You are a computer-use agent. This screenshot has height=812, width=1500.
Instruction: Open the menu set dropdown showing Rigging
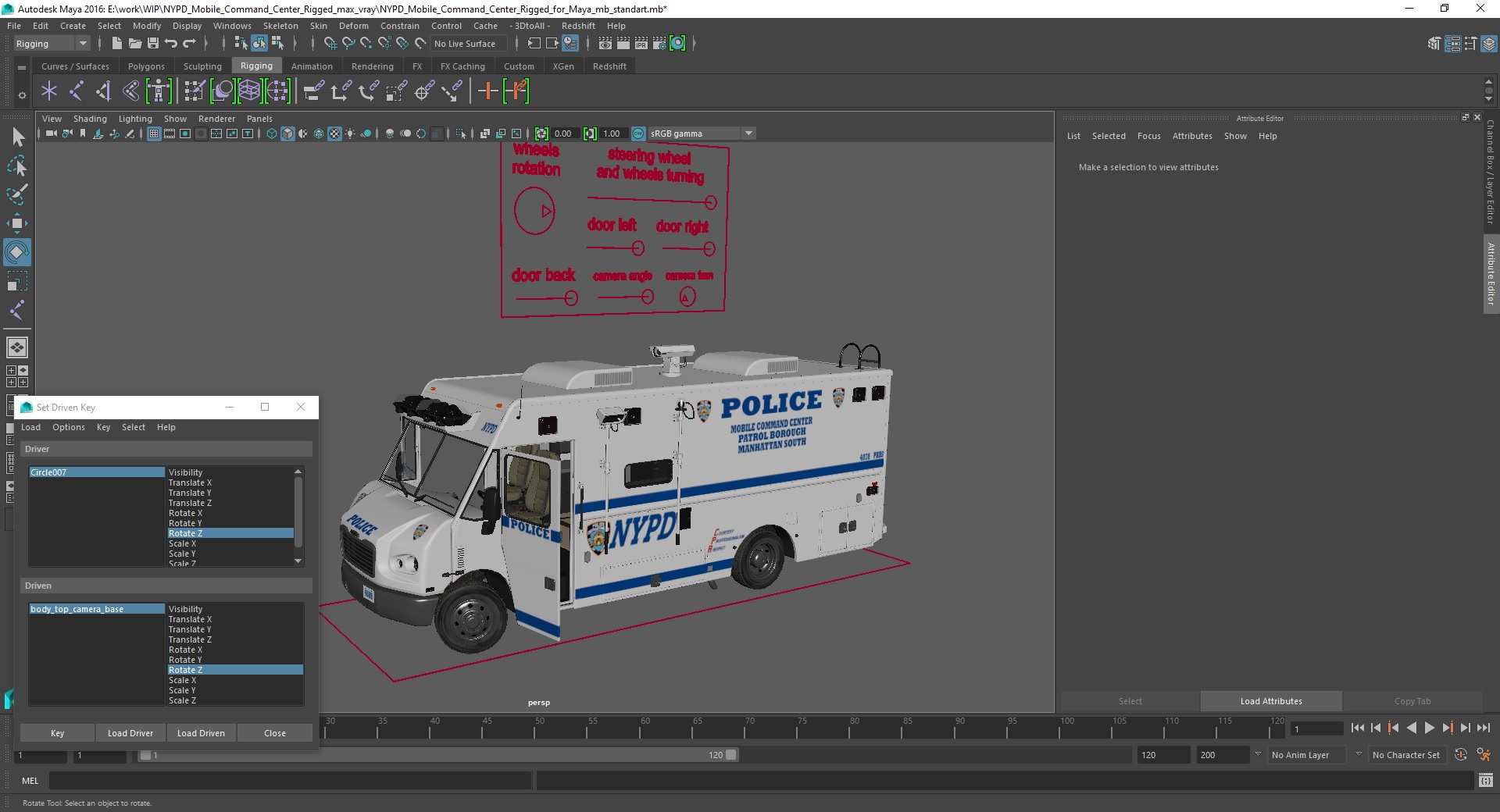(x=52, y=44)
